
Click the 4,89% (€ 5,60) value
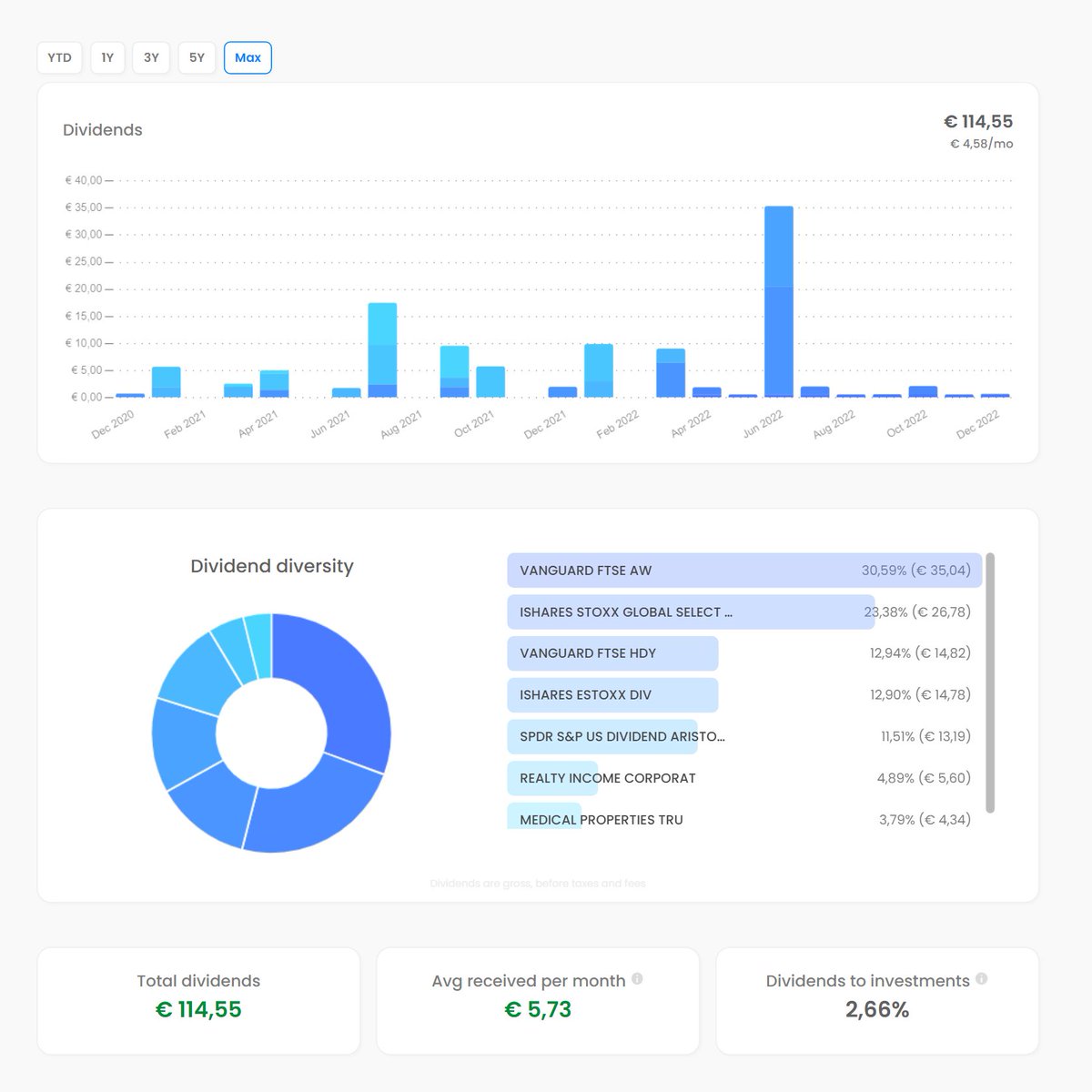point(924,778)
